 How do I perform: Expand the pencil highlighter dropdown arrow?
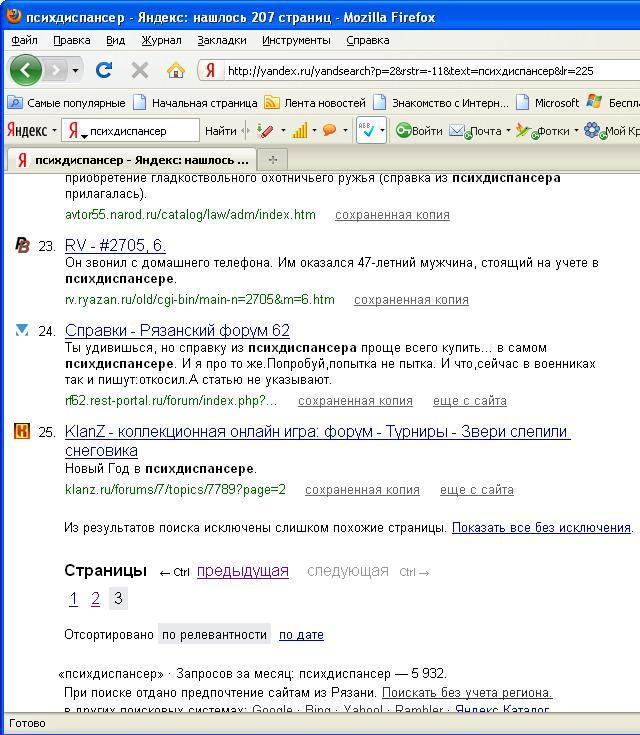click(283, 130)
